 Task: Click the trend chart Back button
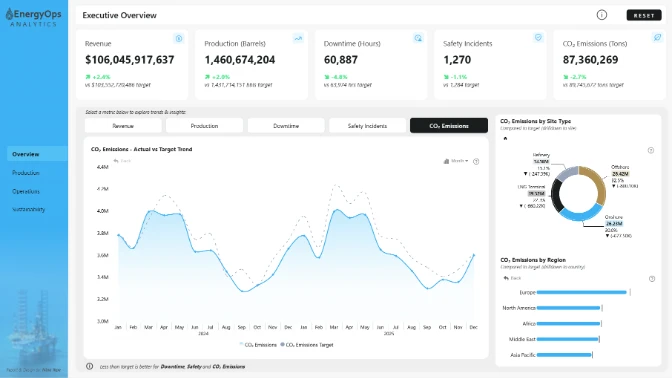[122, 161]
